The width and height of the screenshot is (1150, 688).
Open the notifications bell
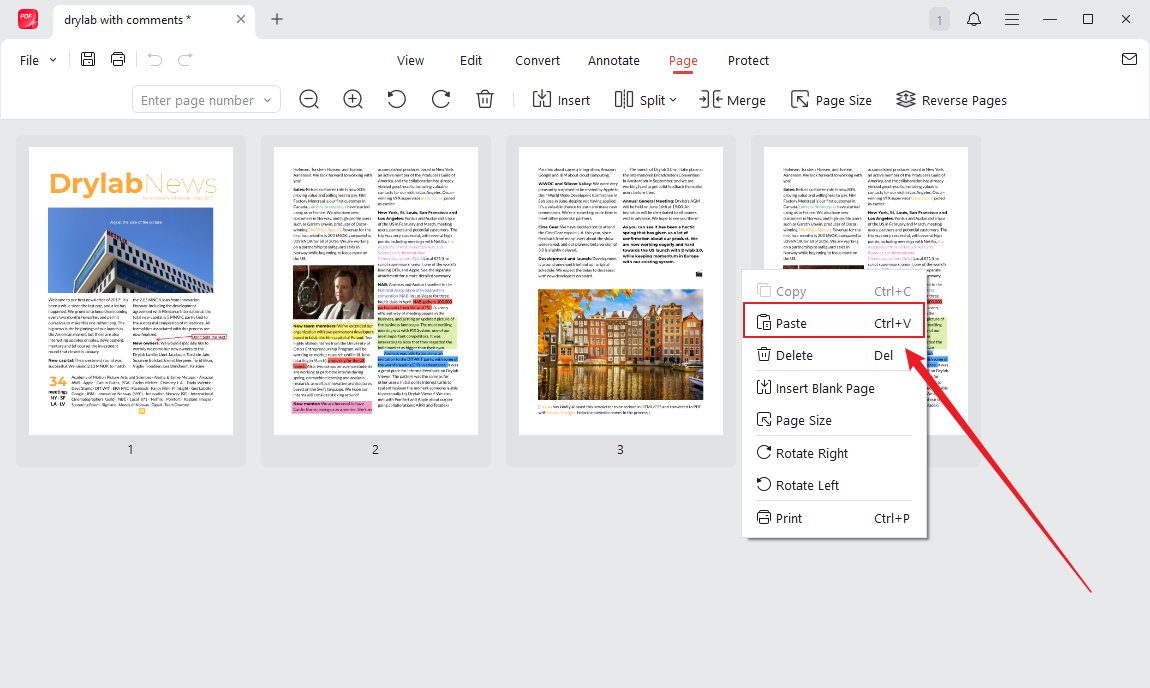pos(973,18)
